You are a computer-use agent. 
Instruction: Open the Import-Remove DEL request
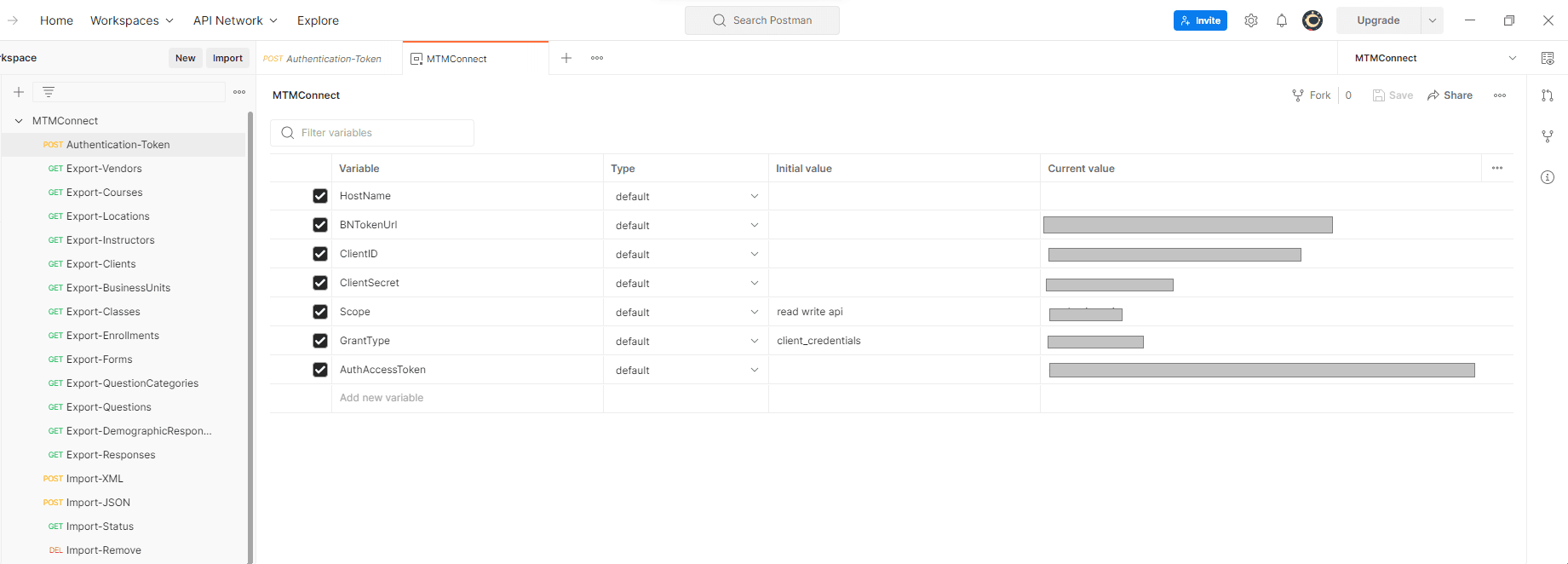pyautogui.click(x=123, y=550)
